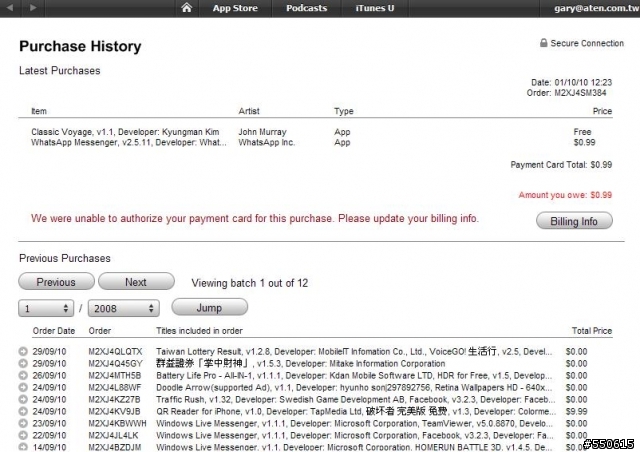
Task: Click order number M2XJ4SM384
Action: click(x=580, y=93)
